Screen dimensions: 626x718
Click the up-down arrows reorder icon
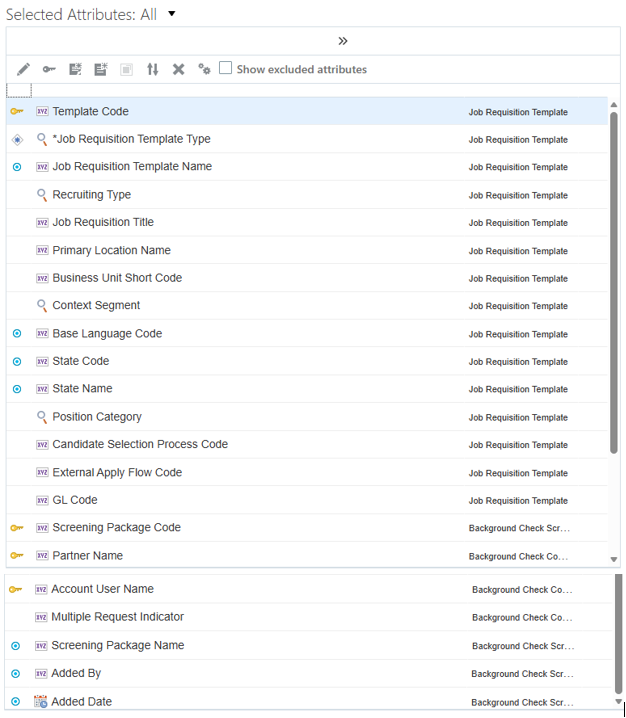152,70
